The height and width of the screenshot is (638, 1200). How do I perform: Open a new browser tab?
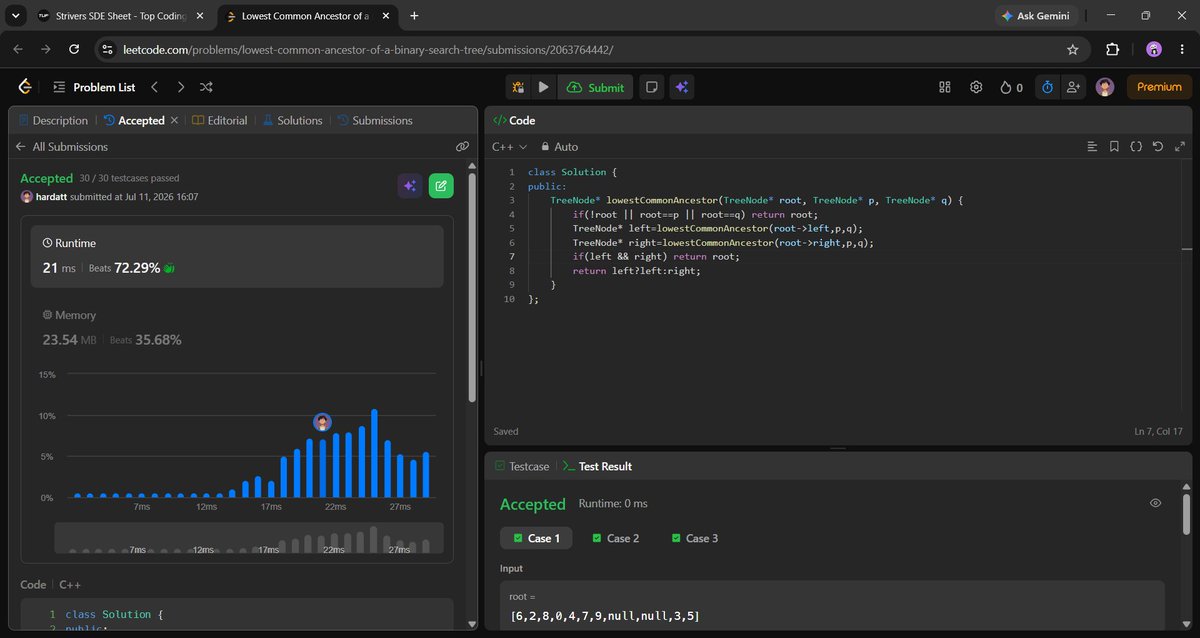(x=414, y=16)
